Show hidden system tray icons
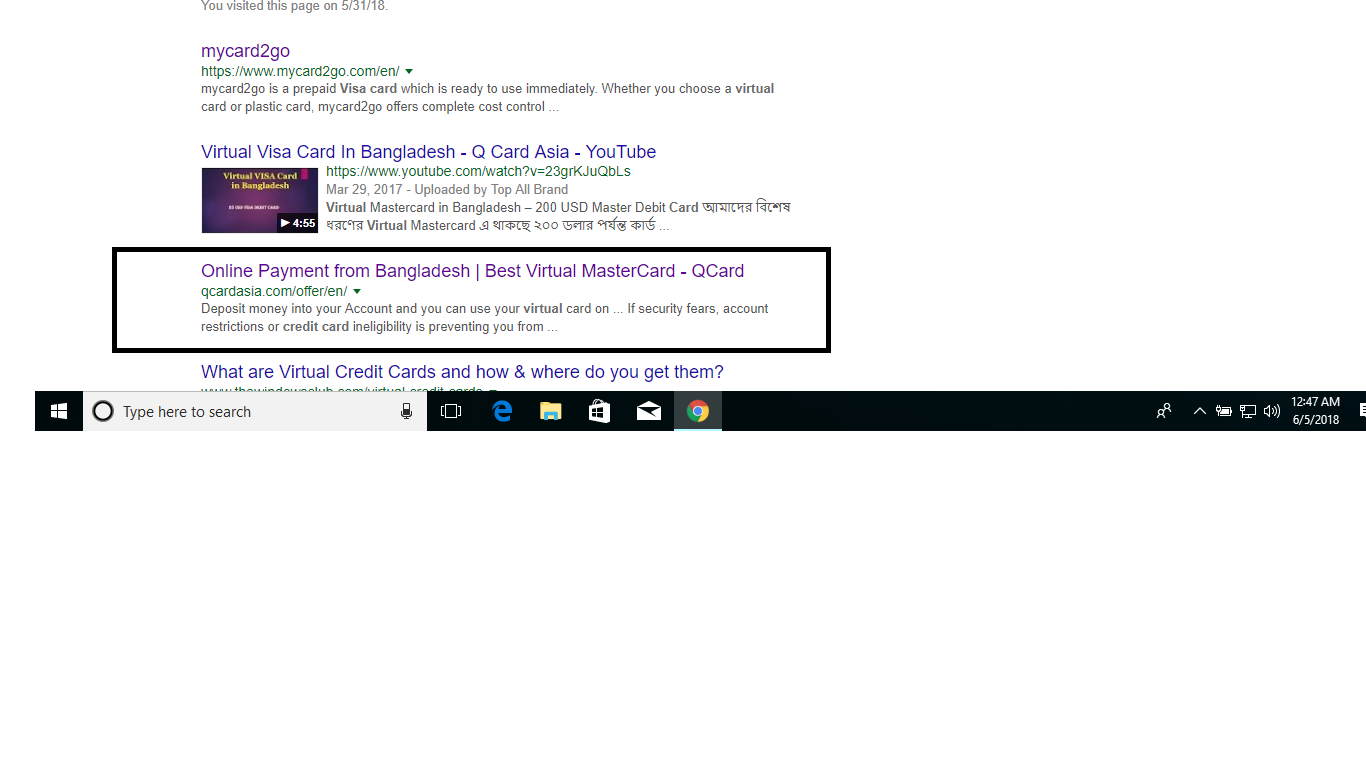This screenshot has height=768, width=1366. pos(1199,411)
